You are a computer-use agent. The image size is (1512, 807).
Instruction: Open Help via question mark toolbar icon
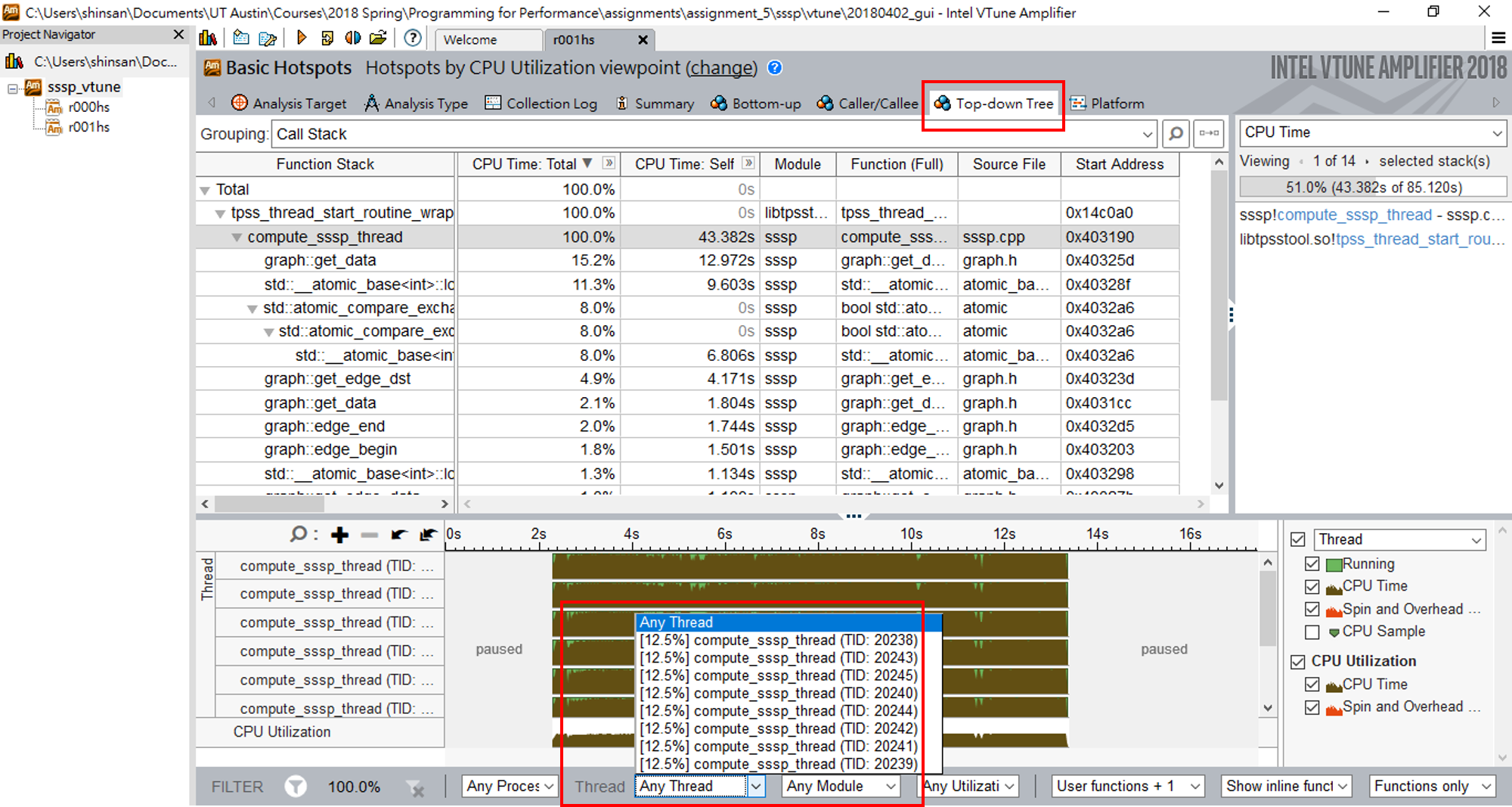[x=413, y=38]
